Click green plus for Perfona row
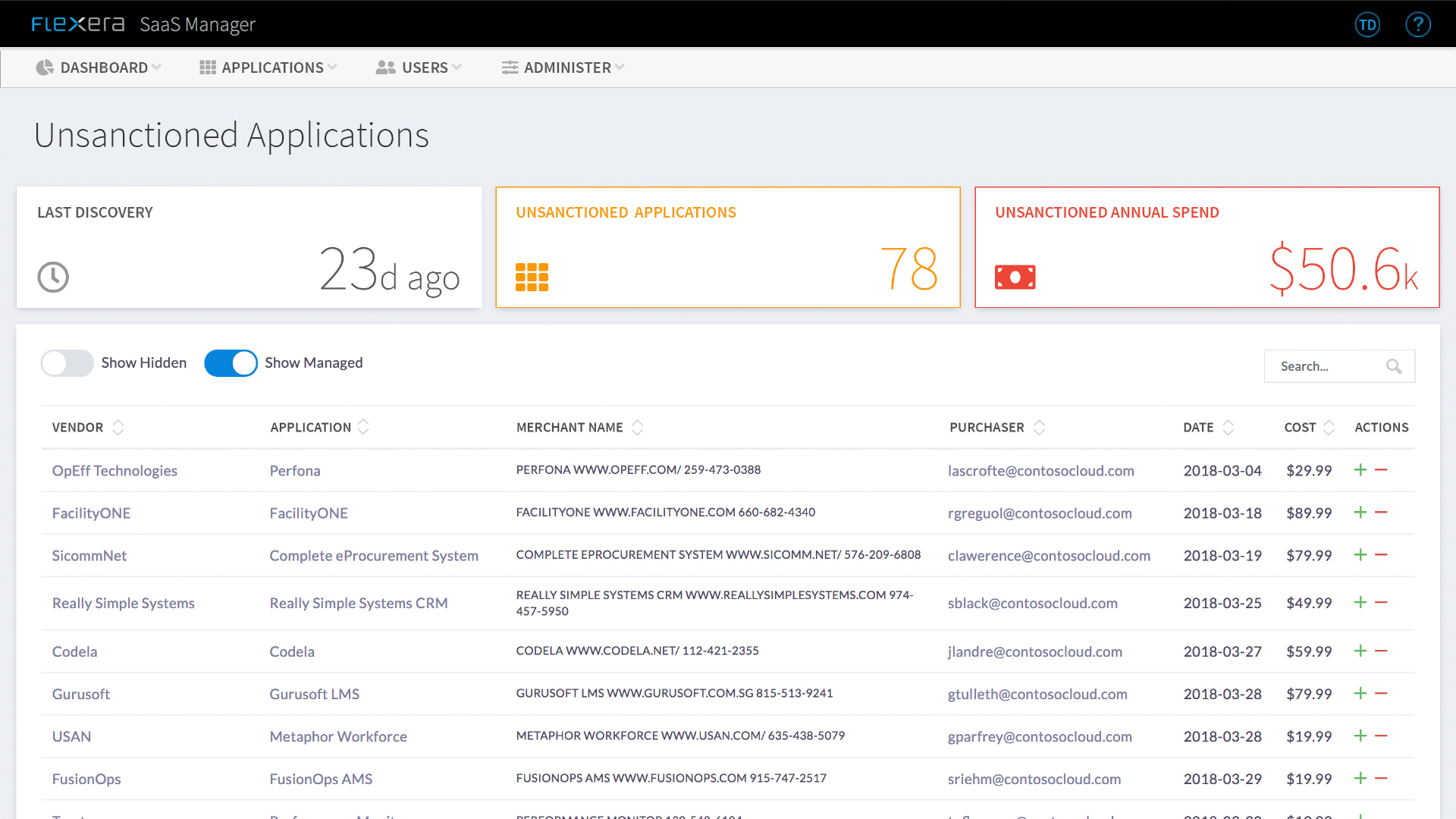1456x819 pixels. (1360, 470)
